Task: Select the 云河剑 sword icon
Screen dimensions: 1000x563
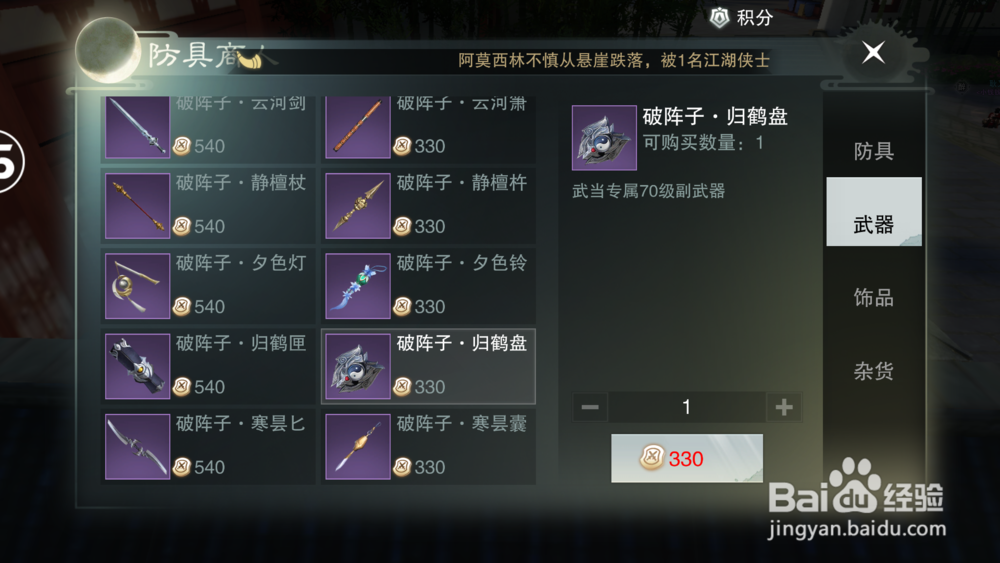Action: pyautogui.click(x=137, y=127)
